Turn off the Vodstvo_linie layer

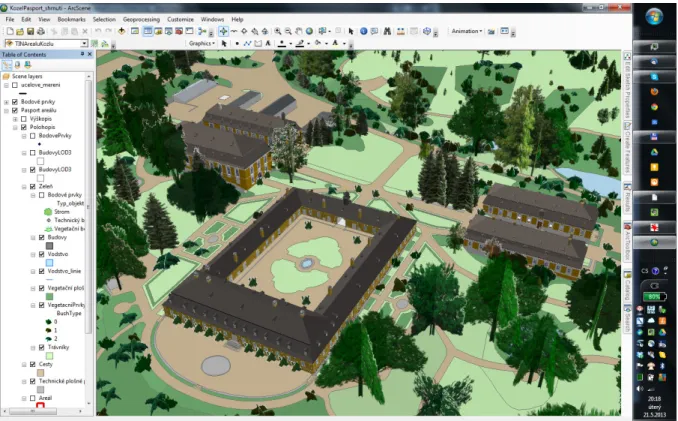42,271
